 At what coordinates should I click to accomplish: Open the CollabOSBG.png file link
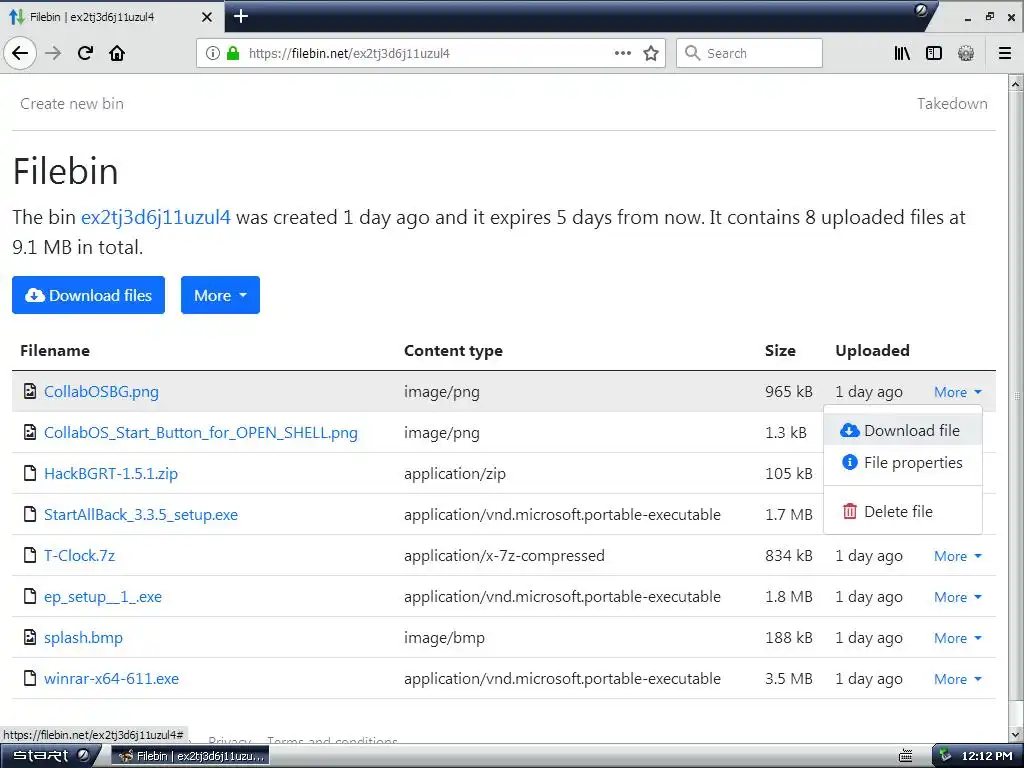(x=101, y=391)
